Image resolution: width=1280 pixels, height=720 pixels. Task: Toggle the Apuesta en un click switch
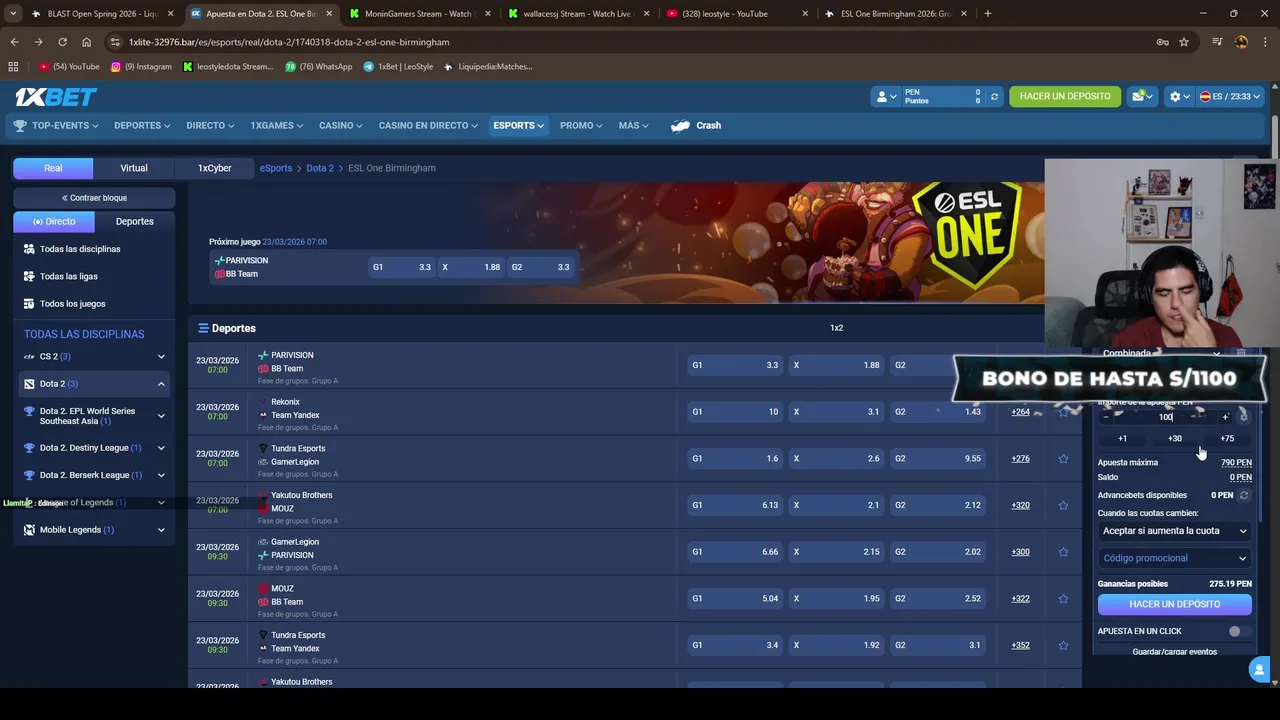tap(1237, 631)
